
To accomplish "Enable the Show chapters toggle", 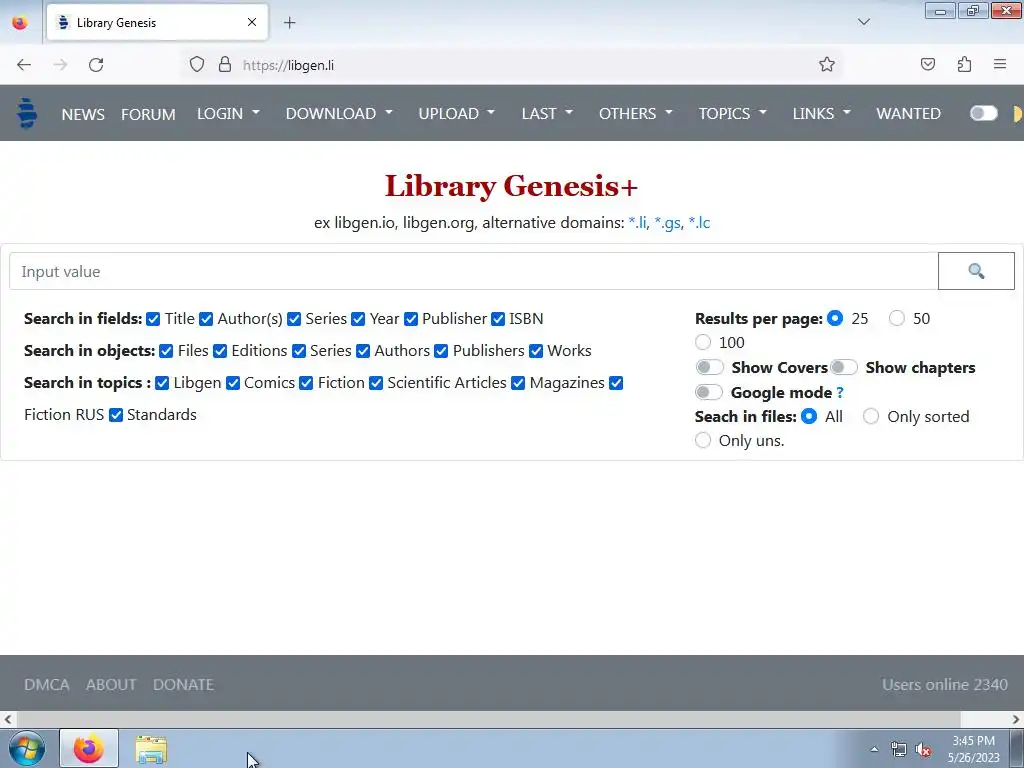I will pos(844,367).
